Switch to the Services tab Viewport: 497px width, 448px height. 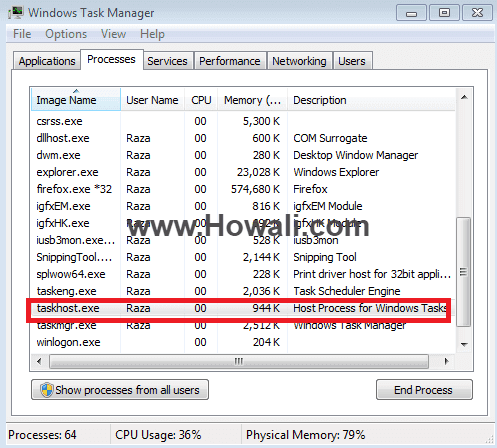click(167, 61)
